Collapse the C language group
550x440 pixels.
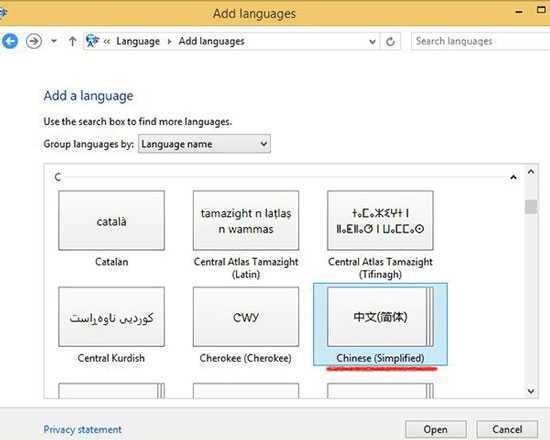[x=513, y=177]
